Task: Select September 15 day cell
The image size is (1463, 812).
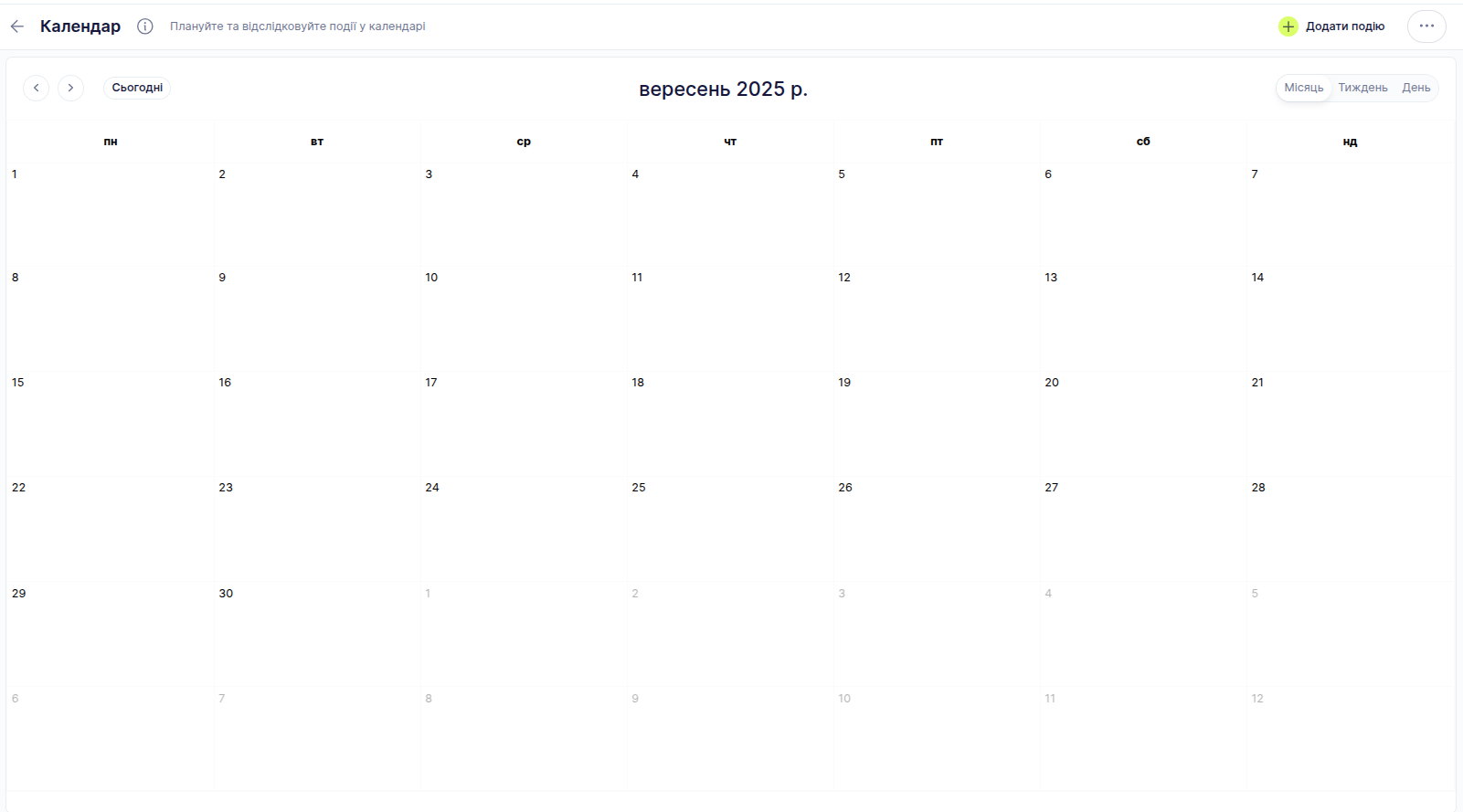Action: (111, 424)
